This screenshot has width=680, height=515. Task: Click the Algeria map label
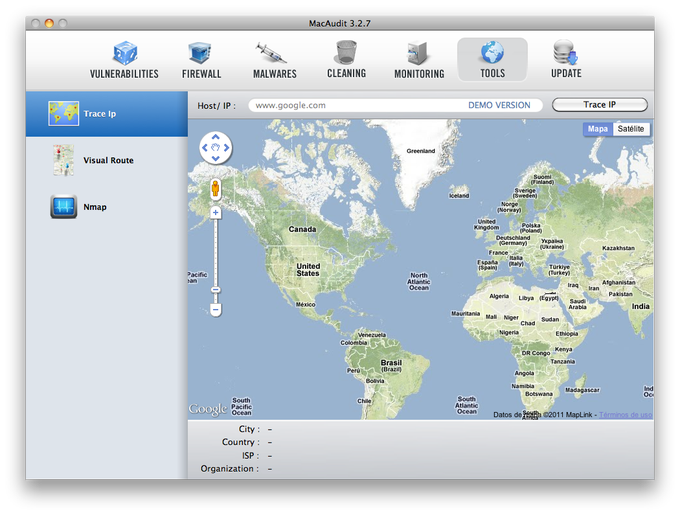[x=499, y=296]
